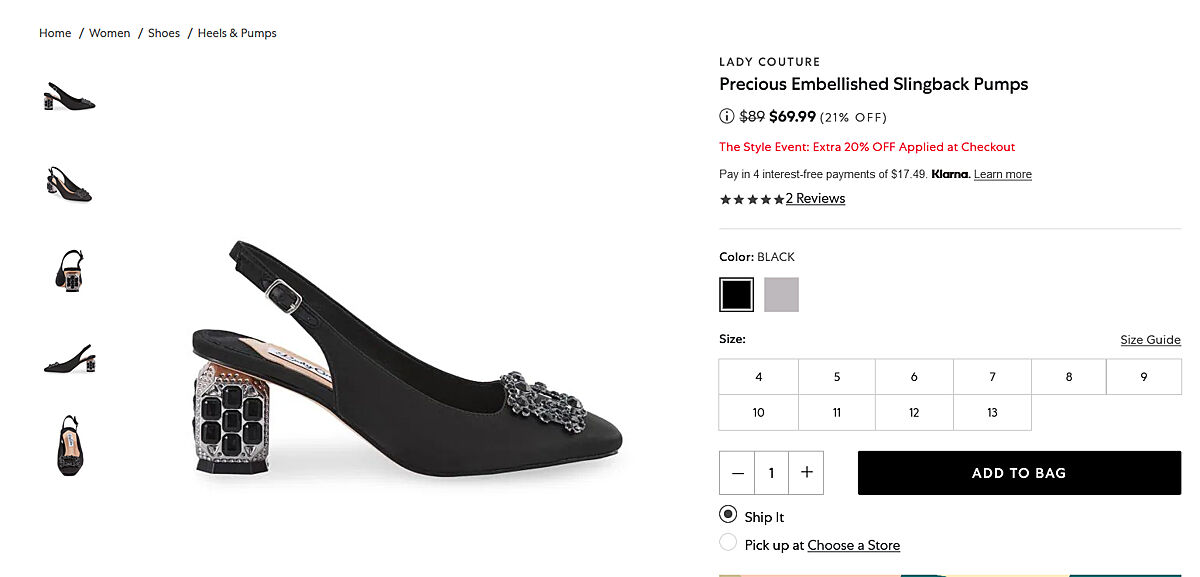View the first side-view shoe thumbnail

click(x=69, y=97)
